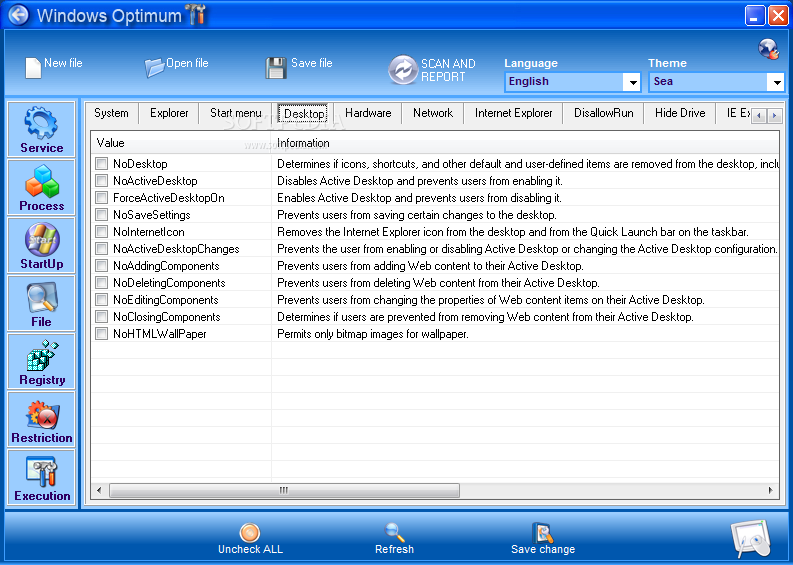Click the Save file floppy disk icon
Viewport: 793px width, 565px height.
[x=276, y=68]
